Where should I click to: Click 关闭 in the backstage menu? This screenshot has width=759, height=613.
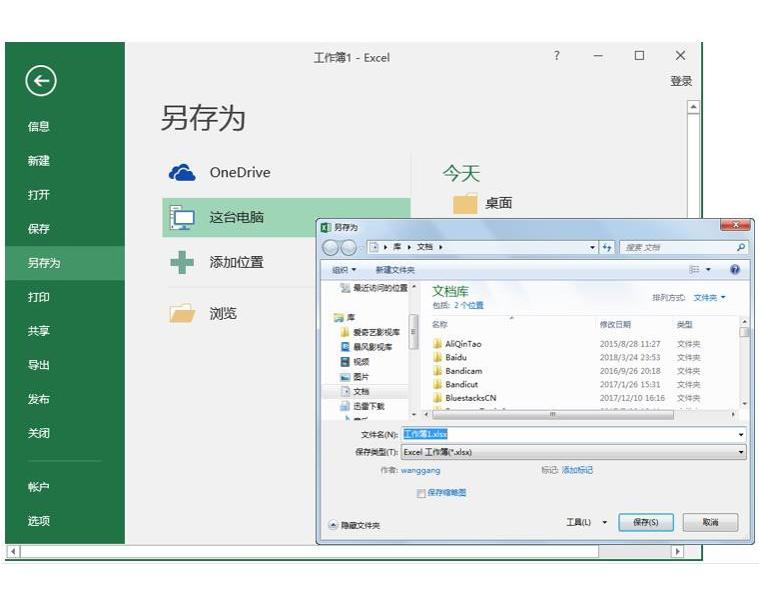(x=39, y=433)
